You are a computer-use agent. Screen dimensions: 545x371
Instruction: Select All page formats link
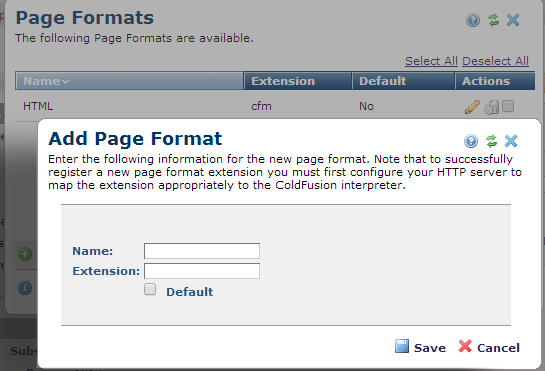431,61
